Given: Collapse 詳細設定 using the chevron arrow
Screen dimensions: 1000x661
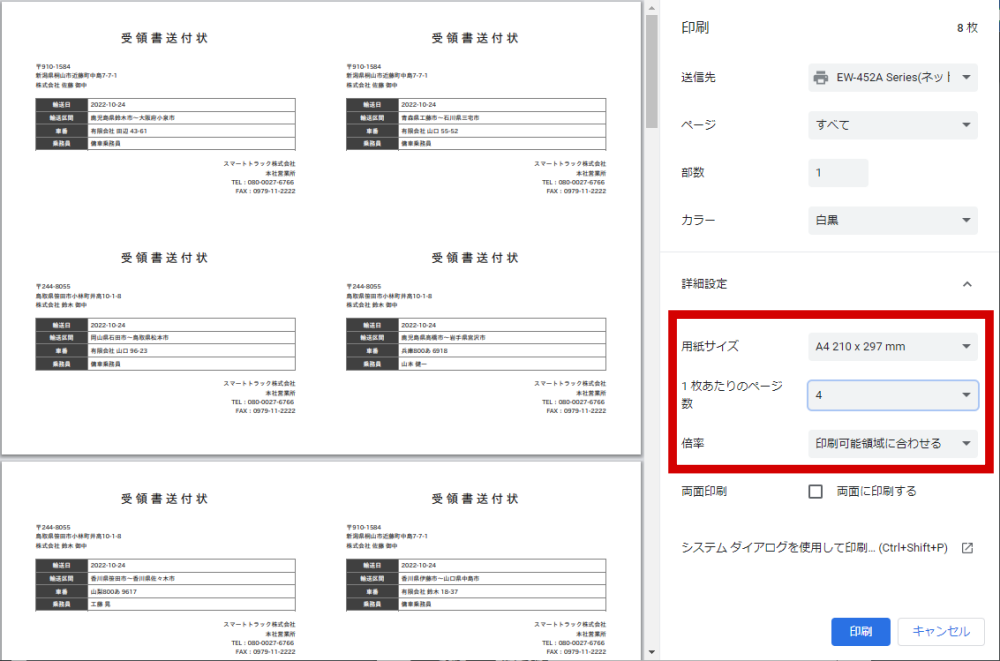Looking at the screenshot, I should [x=967, y=284].
